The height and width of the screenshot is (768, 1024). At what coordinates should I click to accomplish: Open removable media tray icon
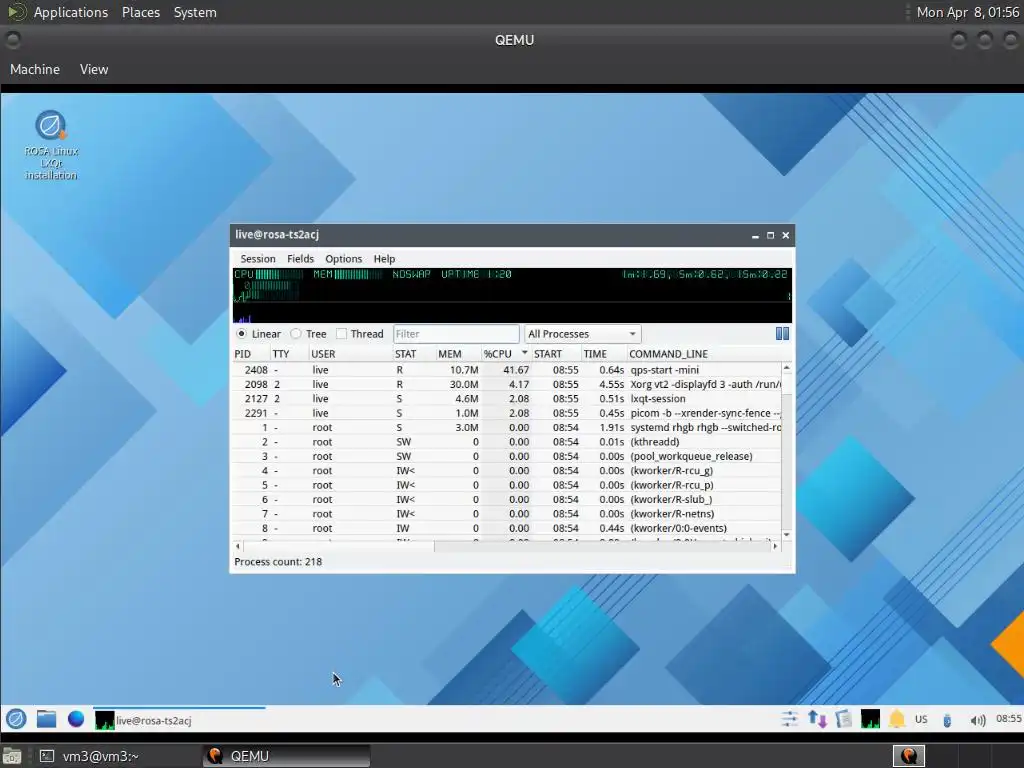pos(947,720)
